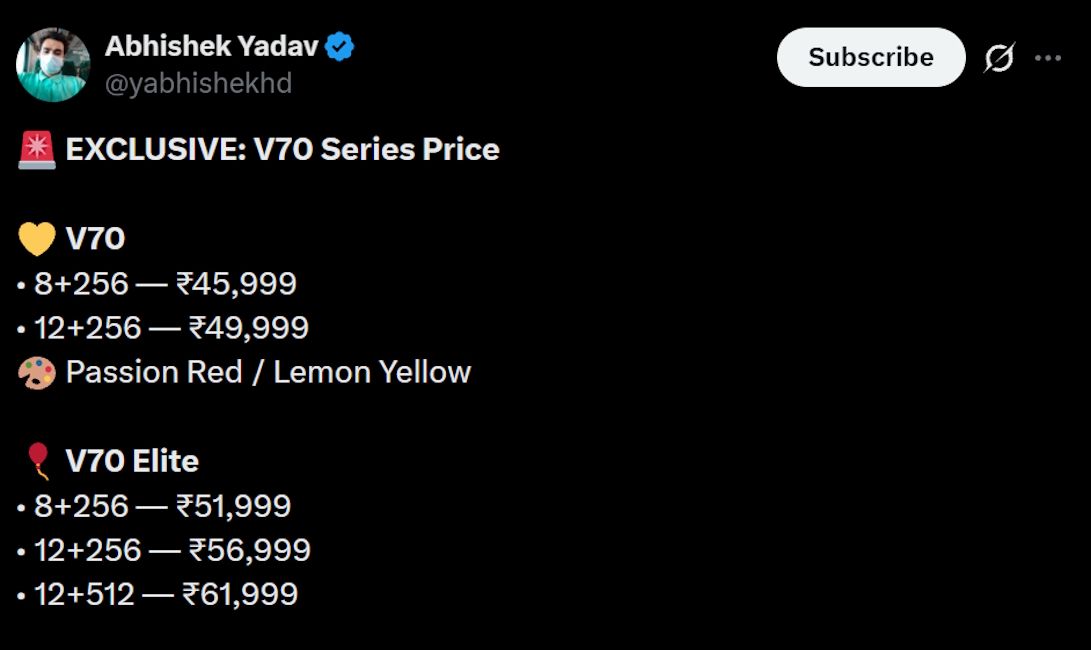Click the rotating siren emoji before EXCLUSIVE

click(33, 147)
